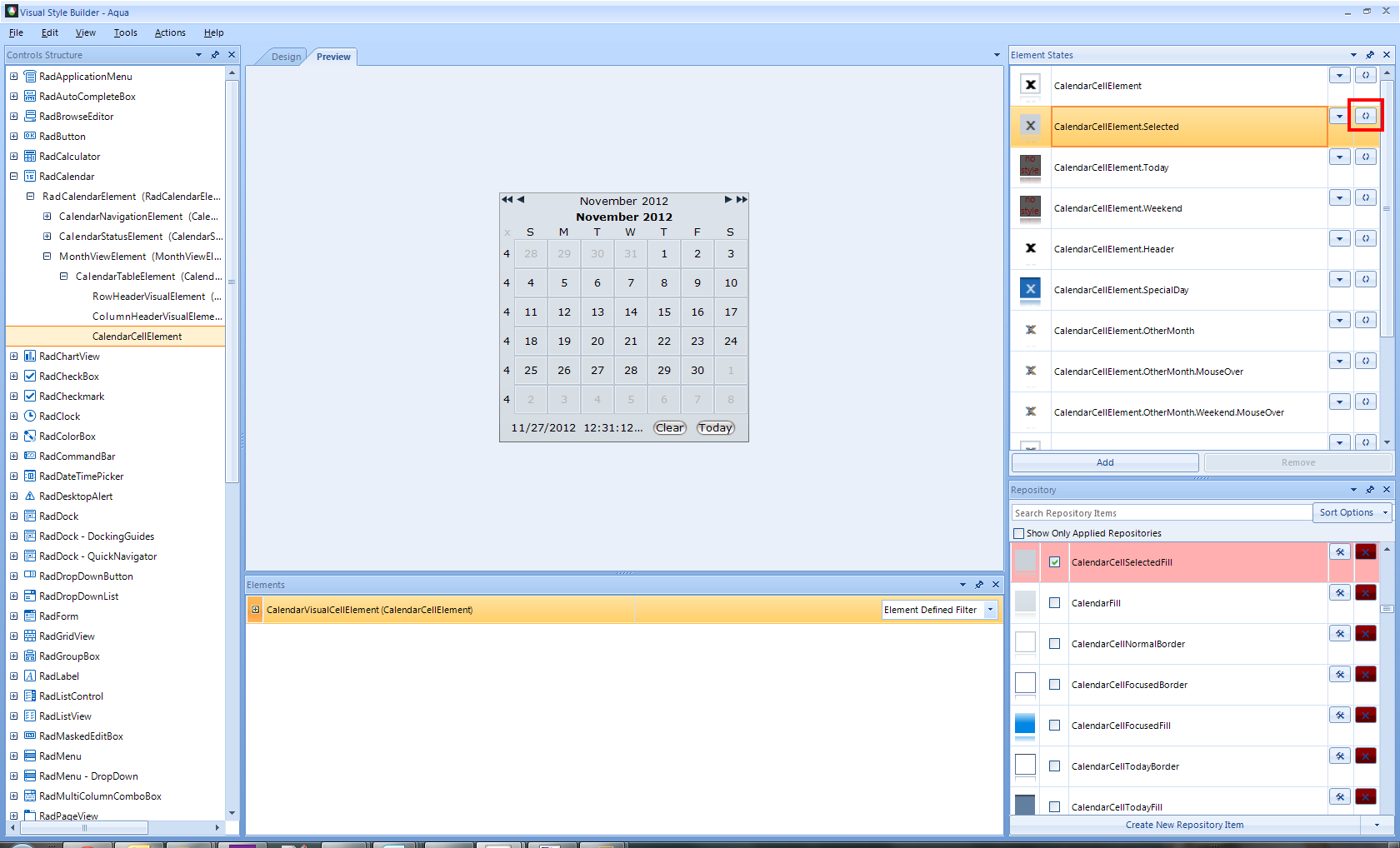1400x848 pixels.
Task: Click Create New Repository Item
Action: point(1184,825)
